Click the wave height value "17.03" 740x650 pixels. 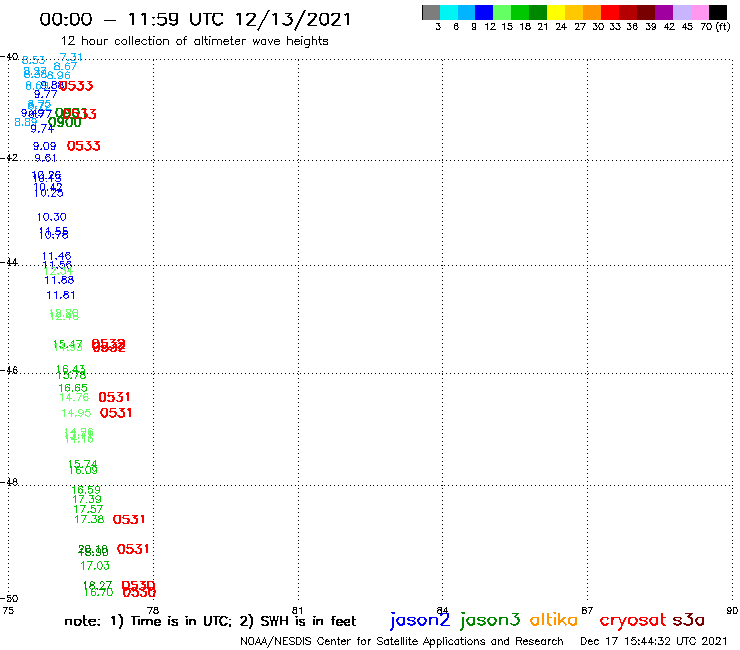pos(95,566)
